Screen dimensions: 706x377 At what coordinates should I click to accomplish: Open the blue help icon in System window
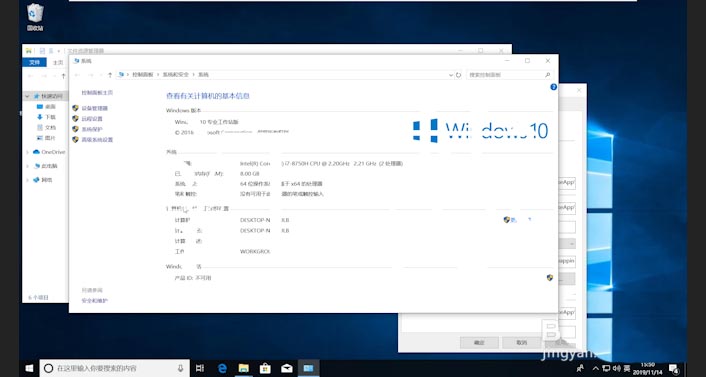click(553, 87)
